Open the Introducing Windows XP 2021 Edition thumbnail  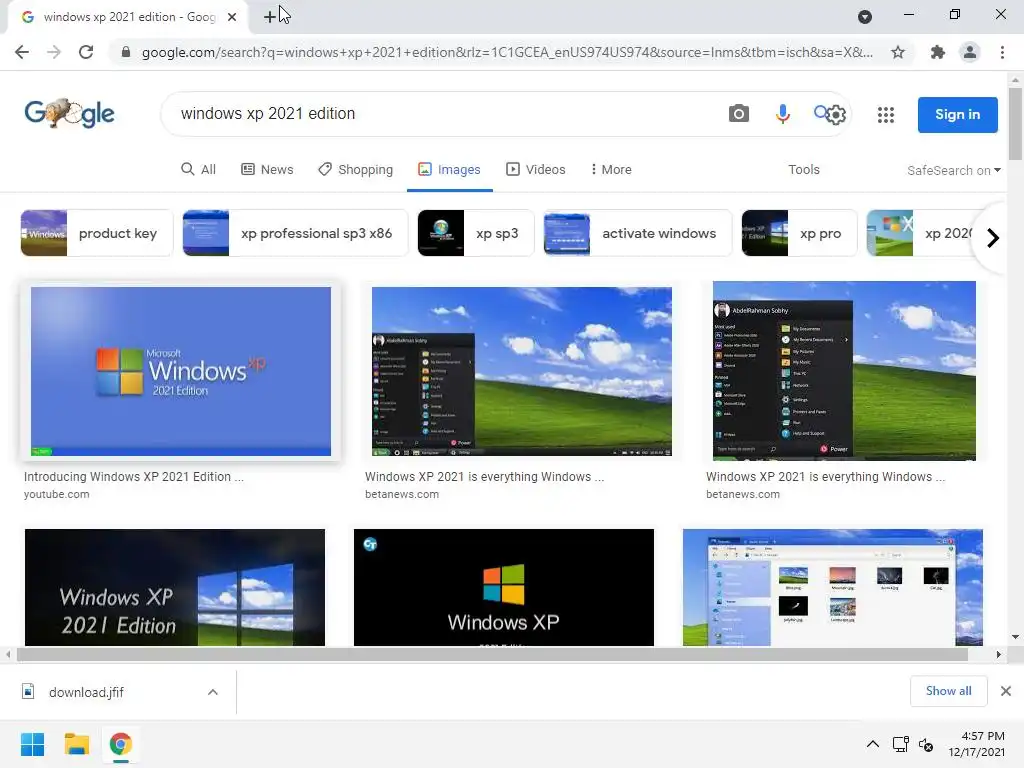pos(181,372)
